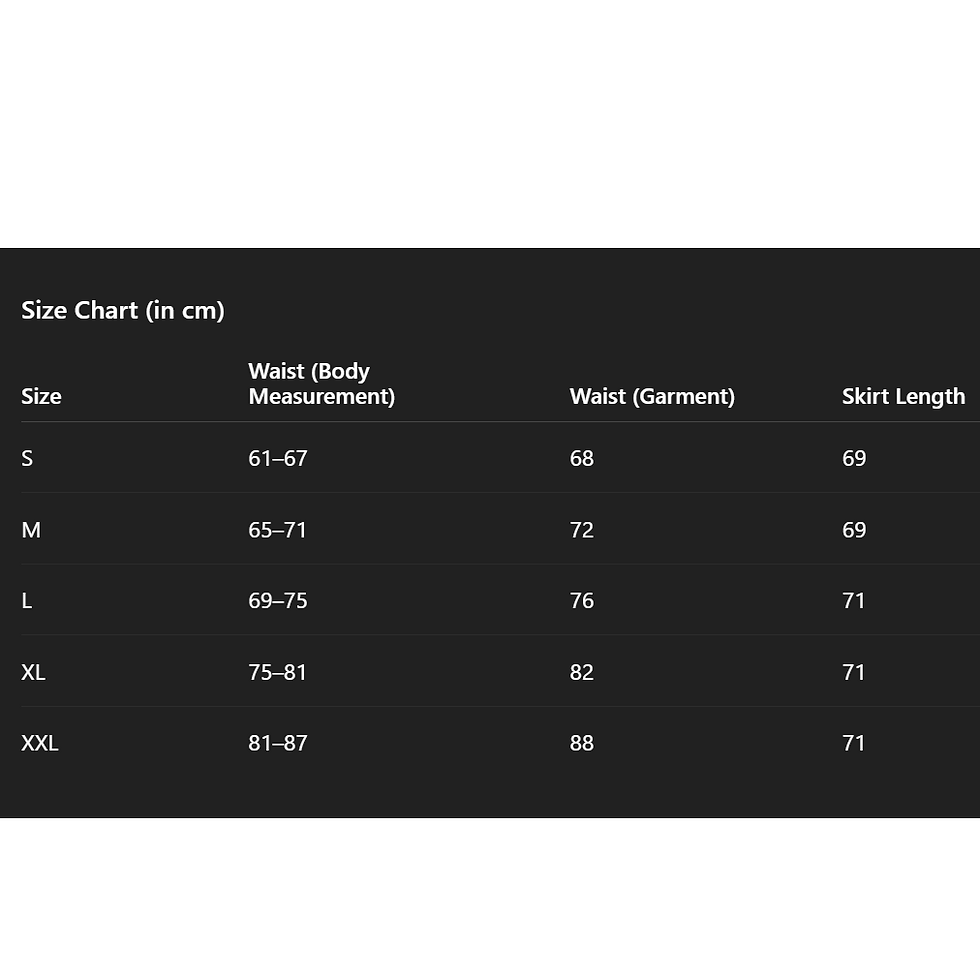Select the XL size row label
The image size is (980, 980).
click(x=33, y=672)
